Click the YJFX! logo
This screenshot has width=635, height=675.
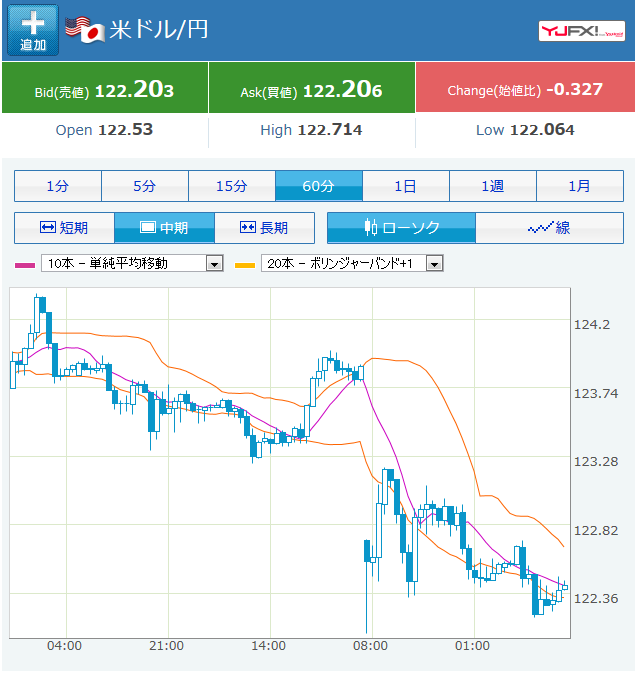click(x=581, y=31)
